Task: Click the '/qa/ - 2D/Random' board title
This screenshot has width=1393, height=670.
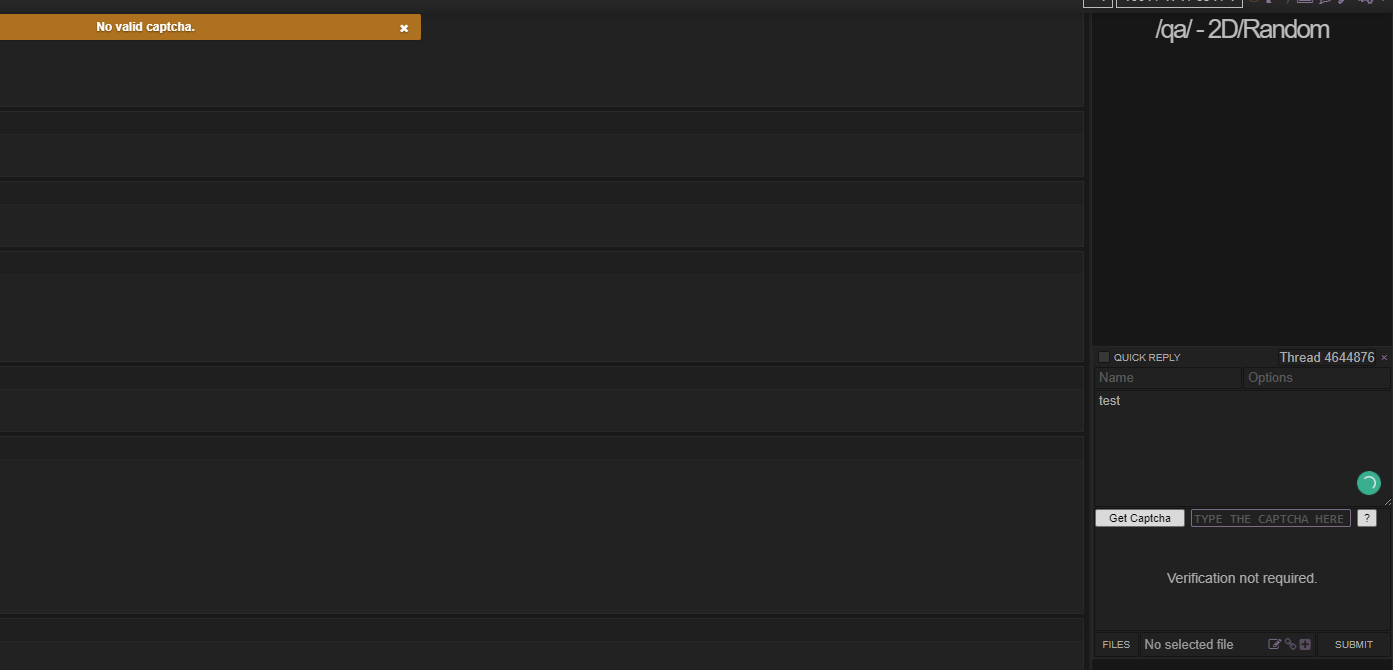Action: (x=1242, y=30)
